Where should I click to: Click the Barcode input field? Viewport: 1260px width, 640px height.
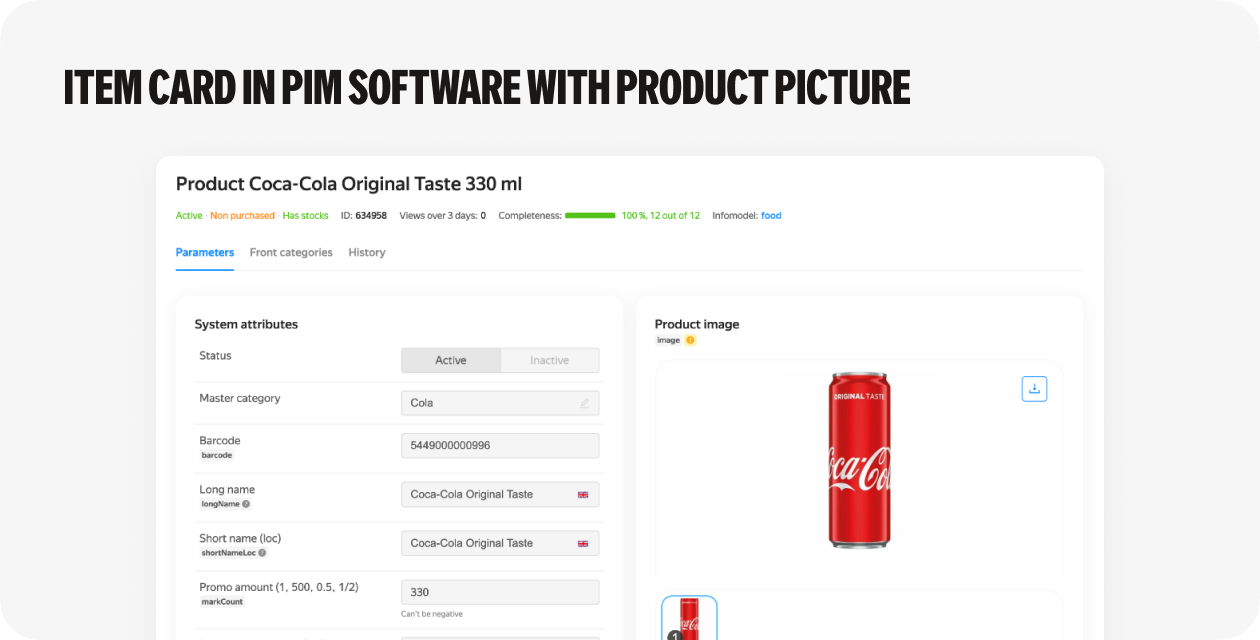point(500,446)
